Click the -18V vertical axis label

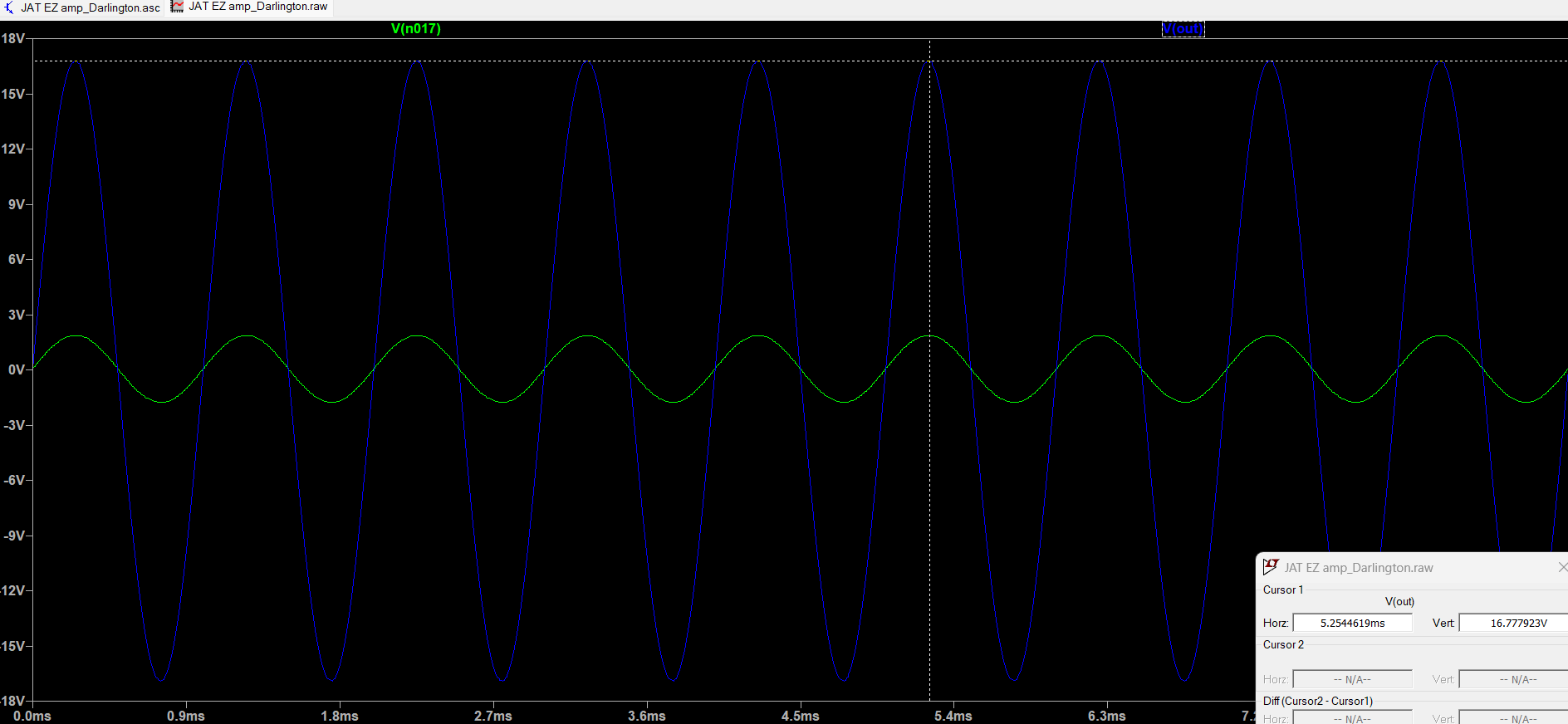pos(12,701)
